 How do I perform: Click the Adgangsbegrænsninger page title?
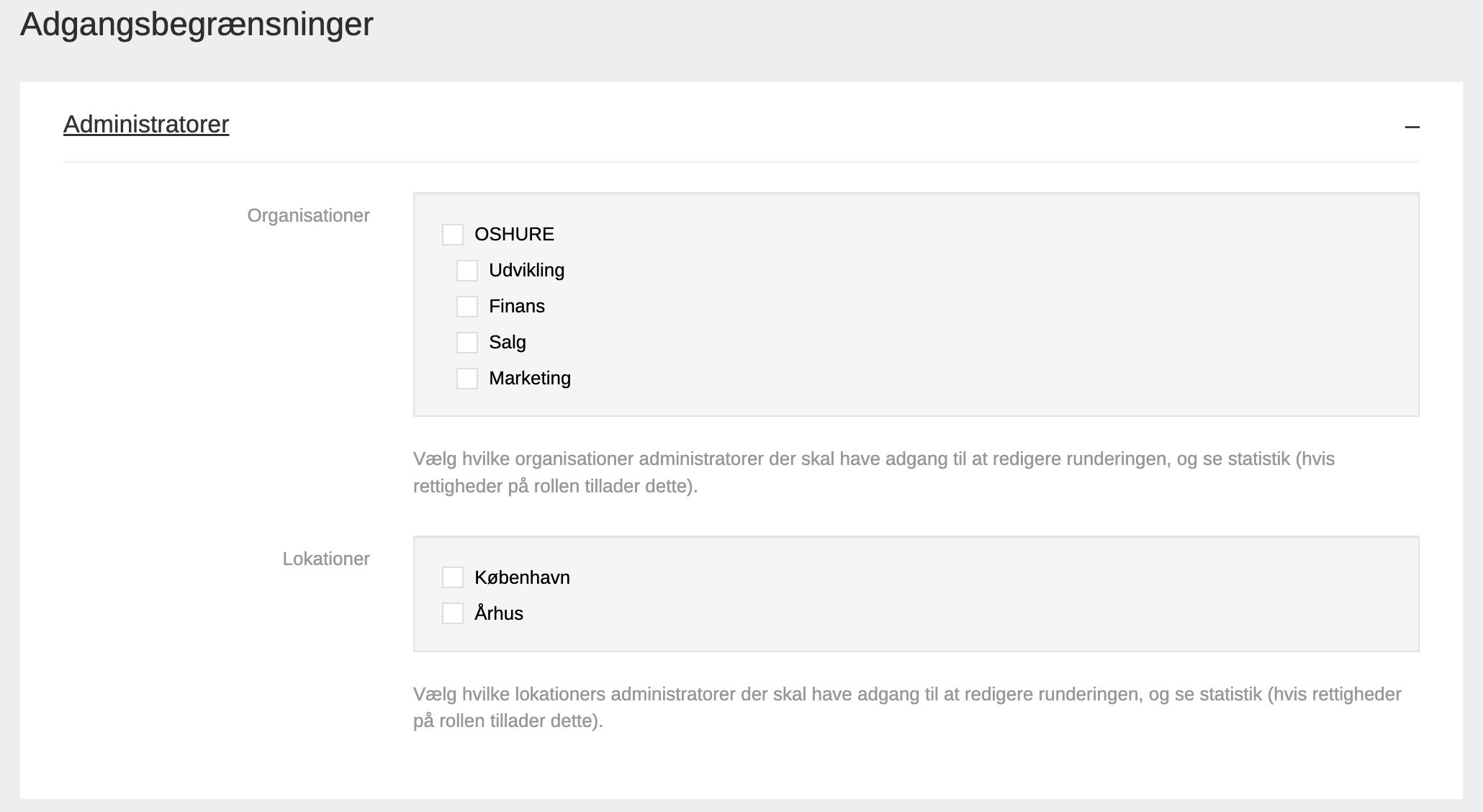pyautogui.click(x=197, y=24)
